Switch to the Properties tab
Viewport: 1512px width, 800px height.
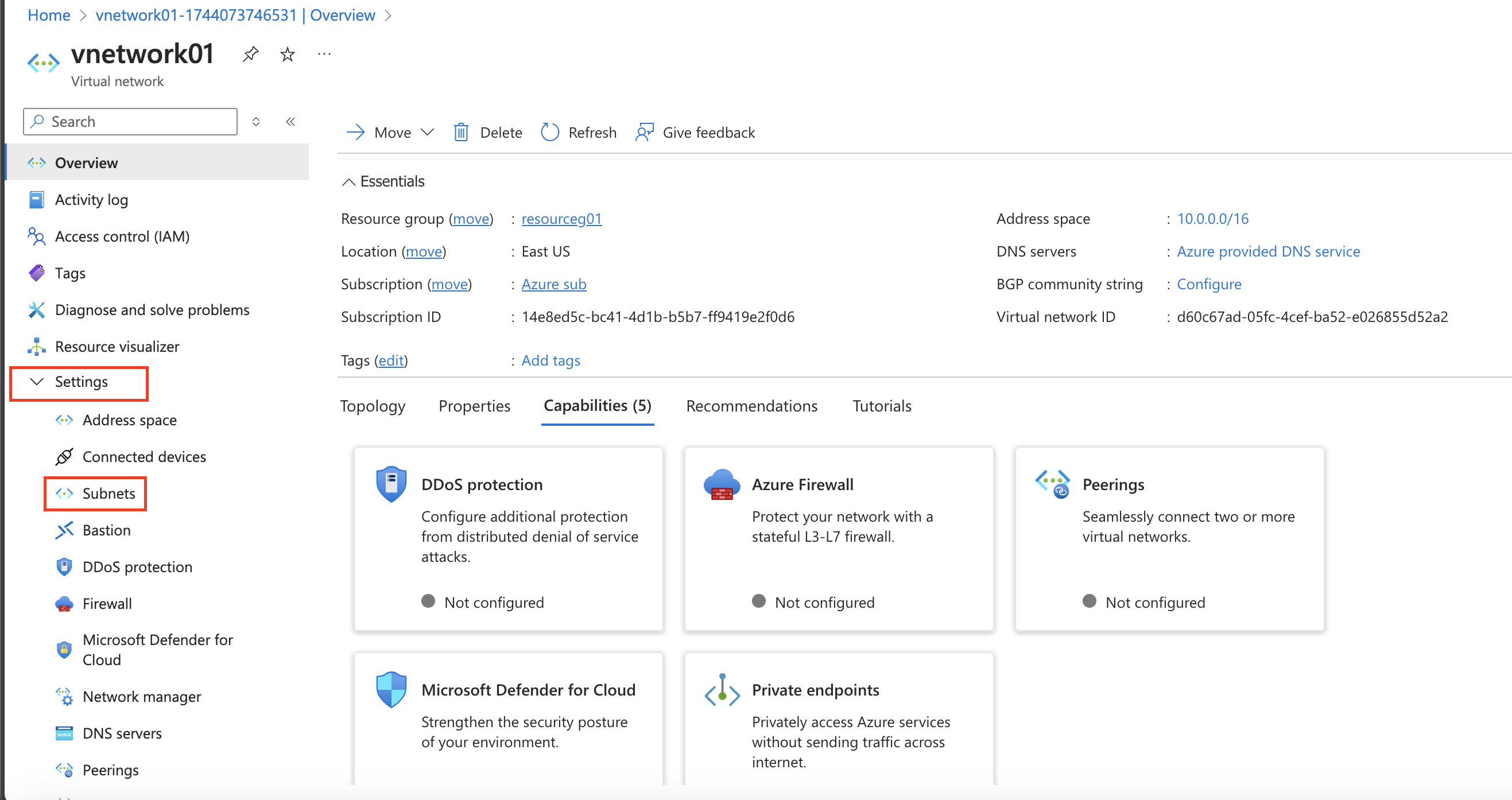click(x=474, y=406)
